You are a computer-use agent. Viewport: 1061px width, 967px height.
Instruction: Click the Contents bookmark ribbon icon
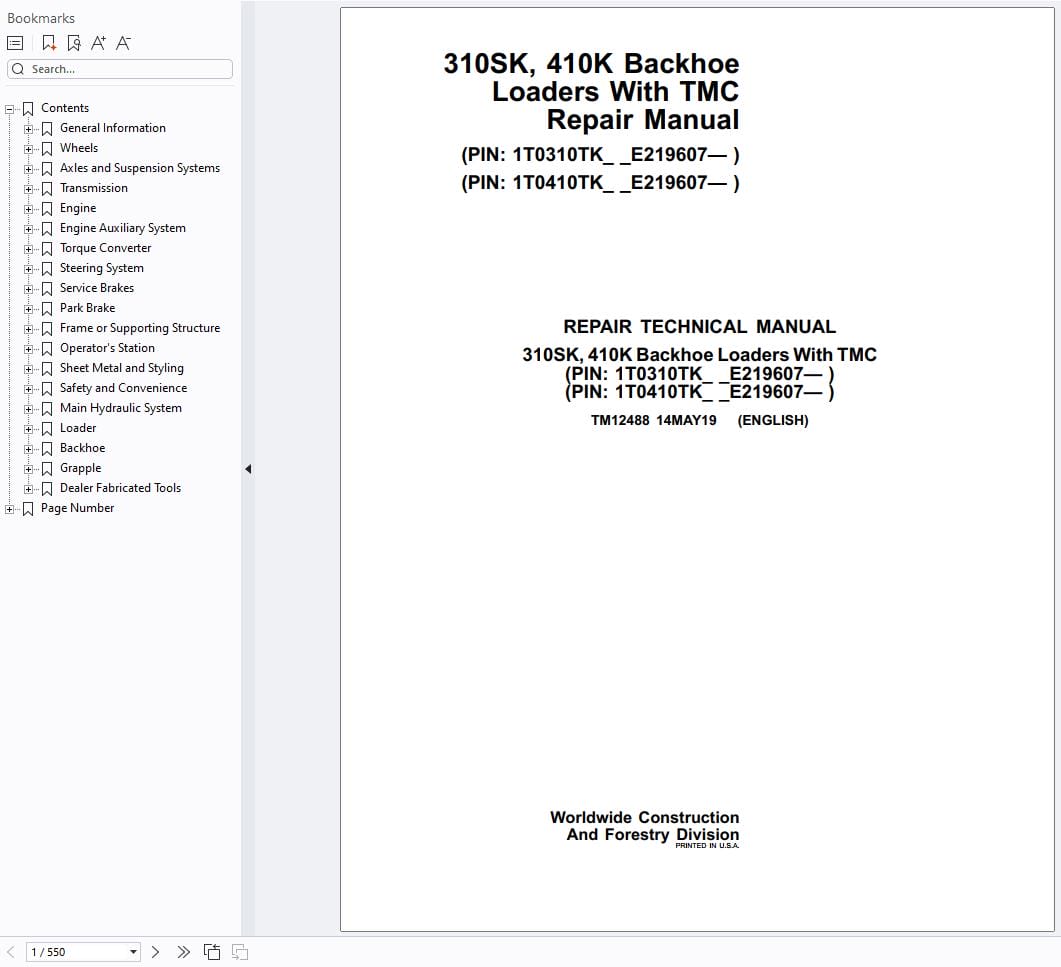(28, 109)
